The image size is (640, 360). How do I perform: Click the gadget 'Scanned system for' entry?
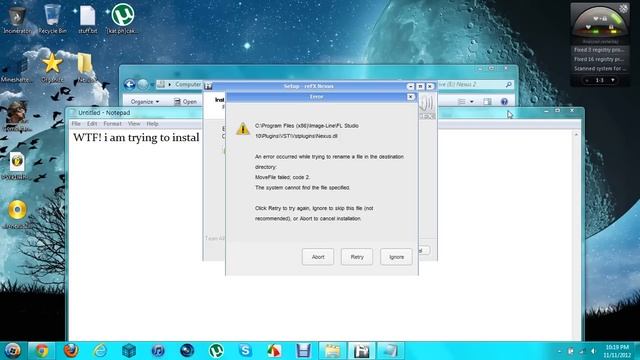(x=599, y=69)
